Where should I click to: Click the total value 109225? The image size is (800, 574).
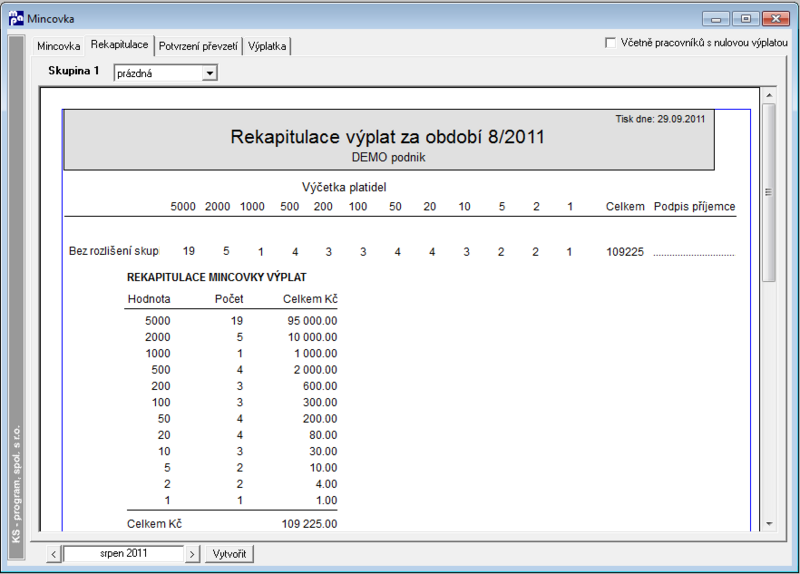coord(625,252)
